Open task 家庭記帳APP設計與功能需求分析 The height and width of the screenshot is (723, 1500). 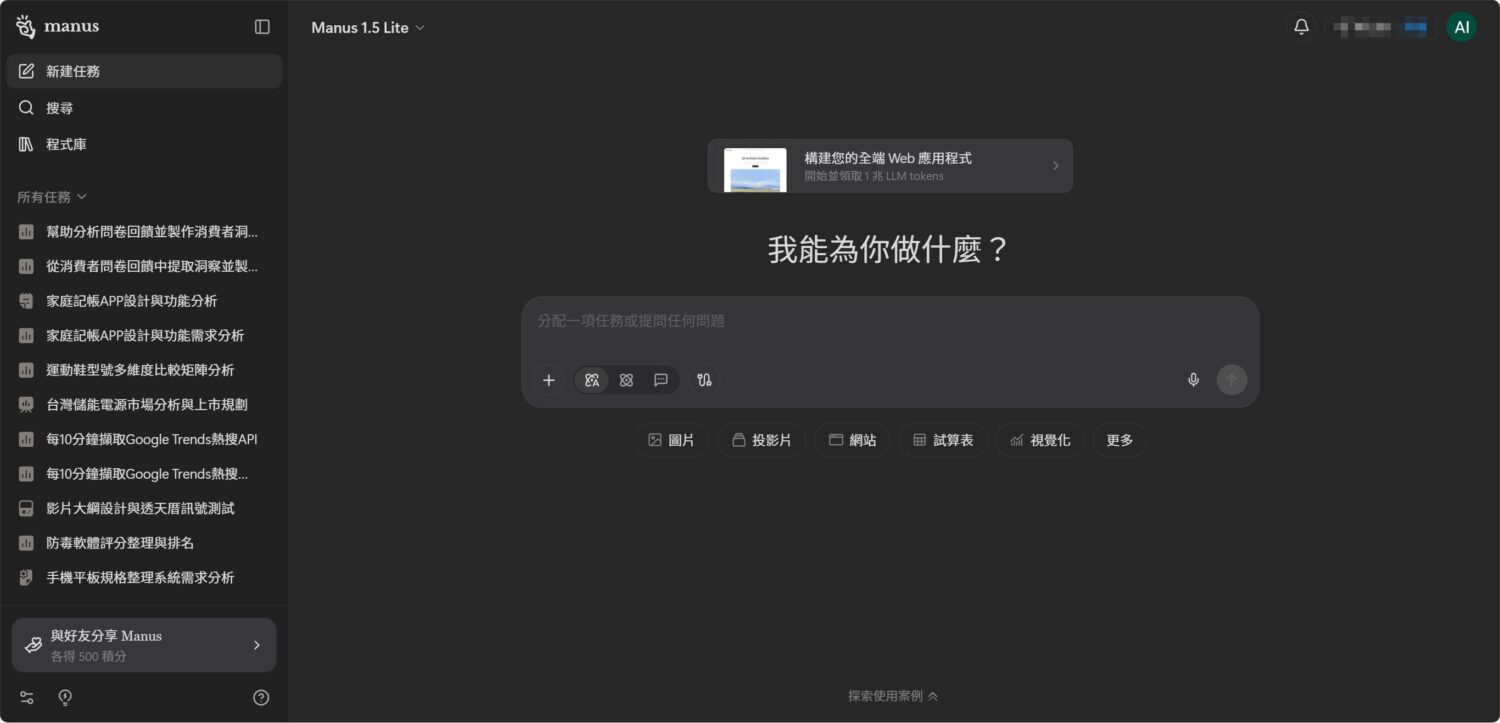pos(144,336)
